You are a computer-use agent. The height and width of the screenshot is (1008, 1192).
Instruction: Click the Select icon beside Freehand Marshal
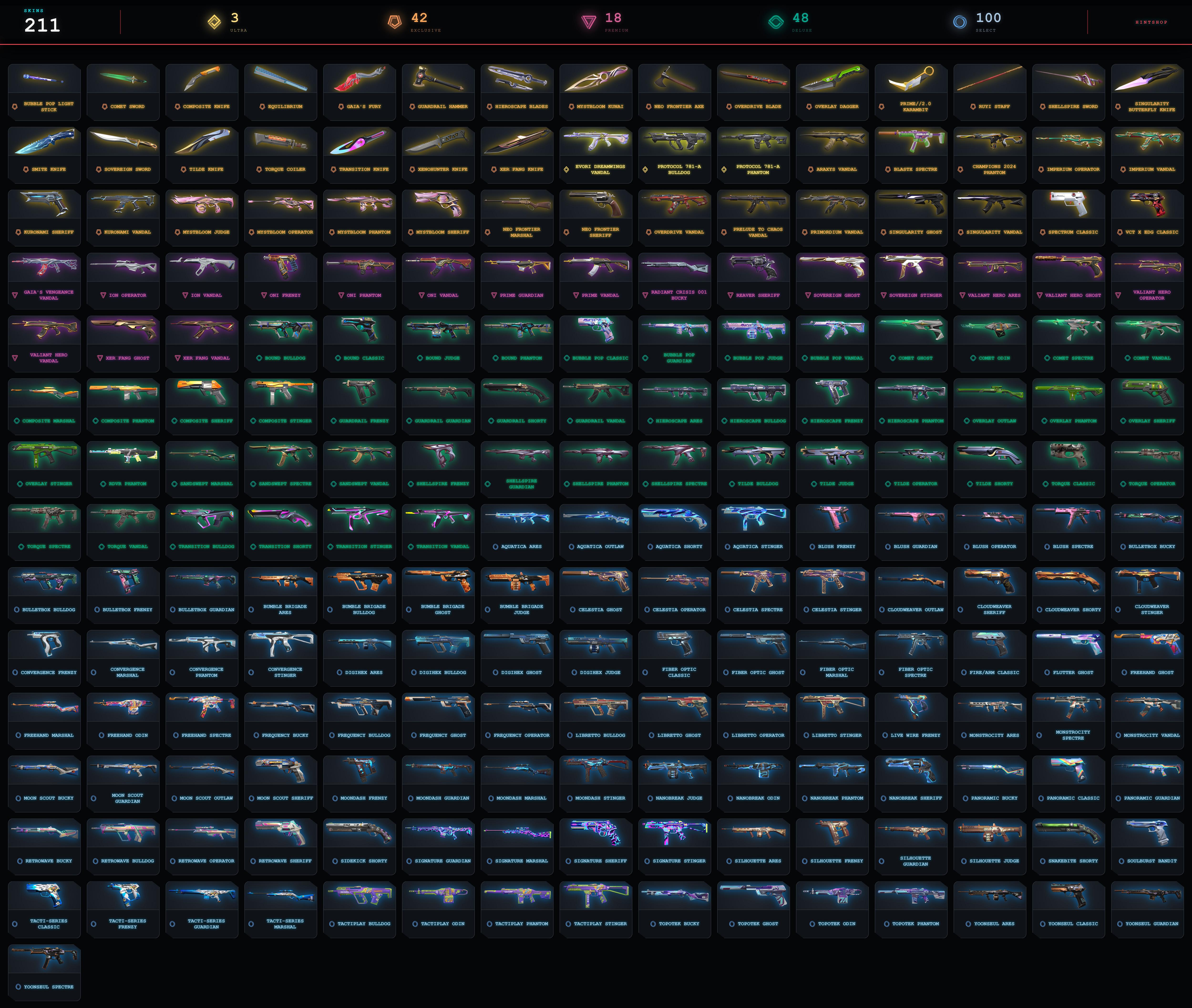tap(18, 735)
